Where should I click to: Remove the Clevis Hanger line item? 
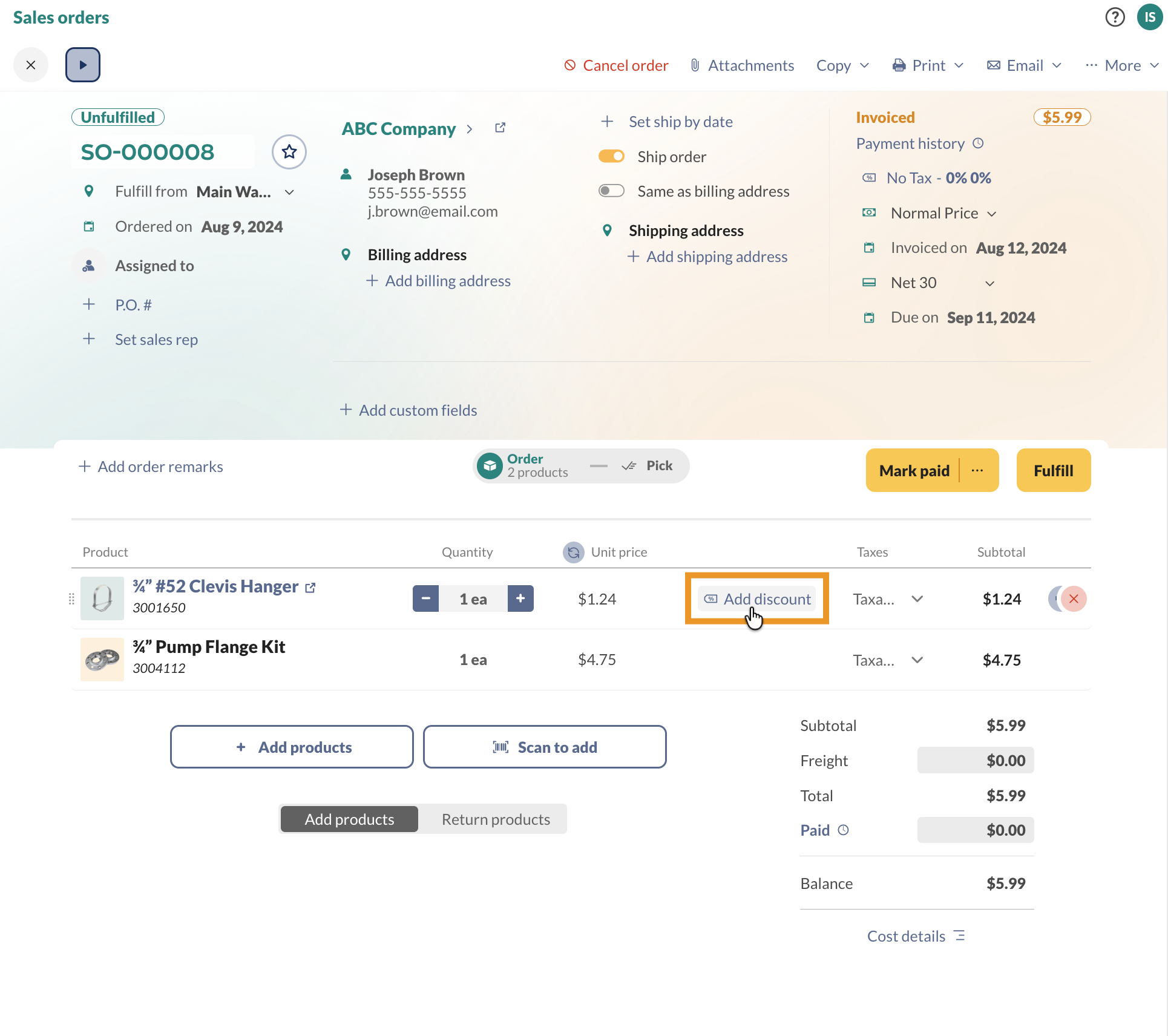click(1073, 598)
